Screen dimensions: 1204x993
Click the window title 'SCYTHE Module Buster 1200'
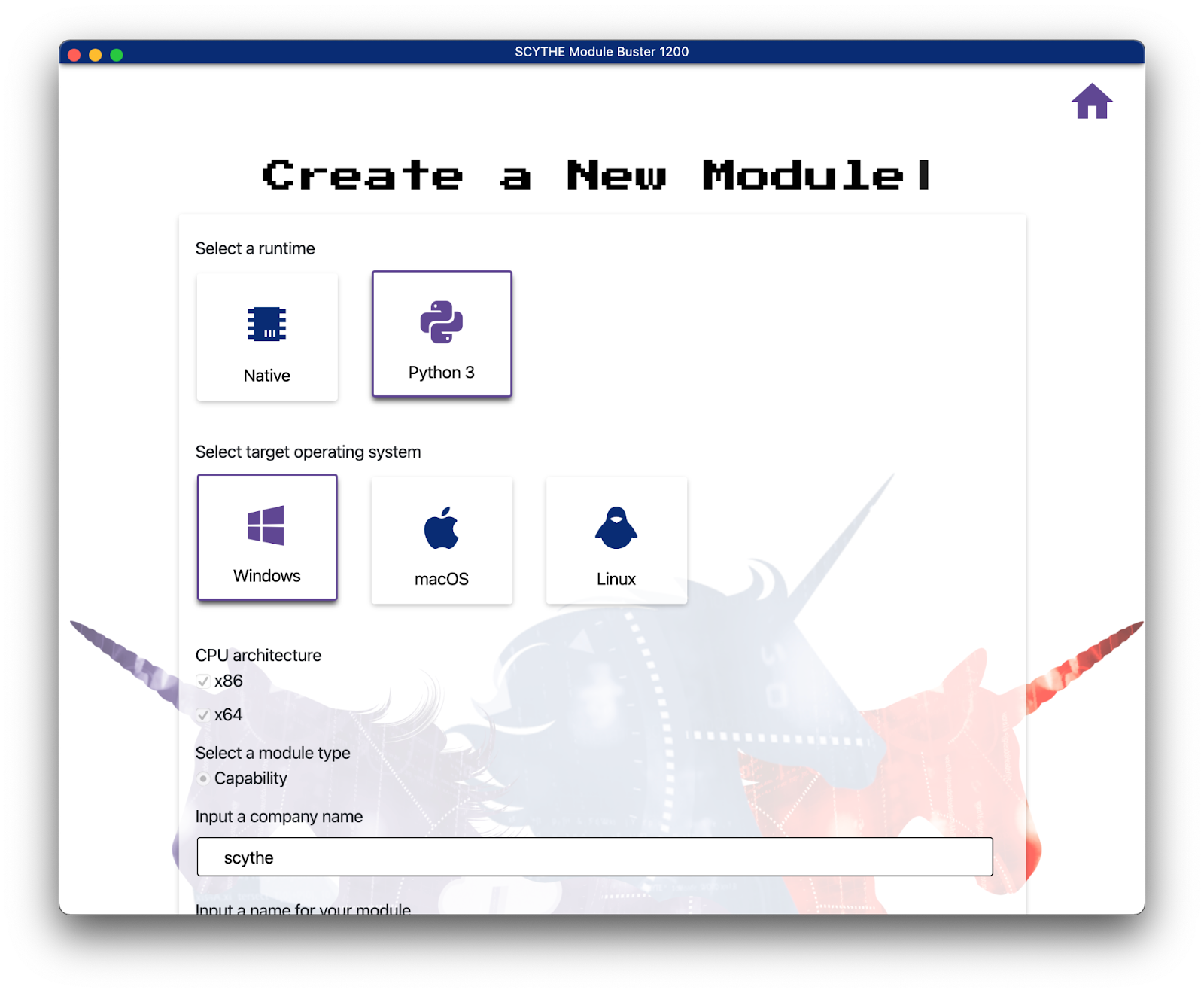(601, 52)
